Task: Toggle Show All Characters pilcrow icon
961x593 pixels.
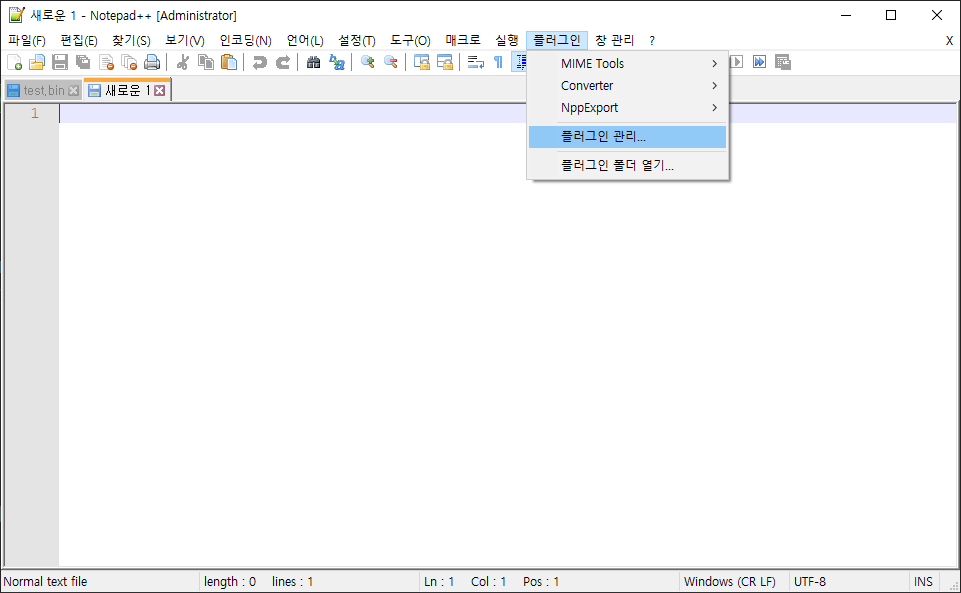Action: click(x=498, y=62)
